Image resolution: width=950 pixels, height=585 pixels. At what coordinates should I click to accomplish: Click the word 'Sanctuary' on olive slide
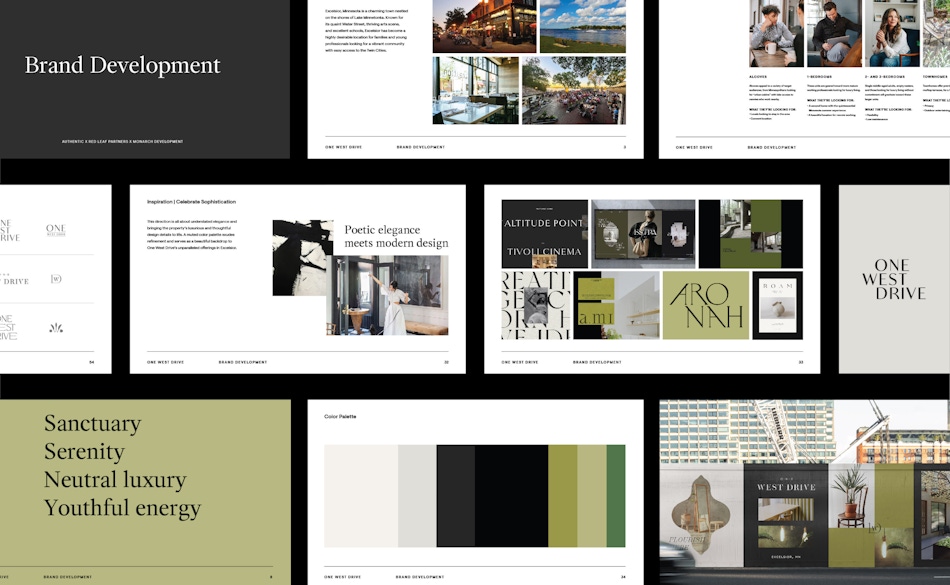(x=93, y=423)
